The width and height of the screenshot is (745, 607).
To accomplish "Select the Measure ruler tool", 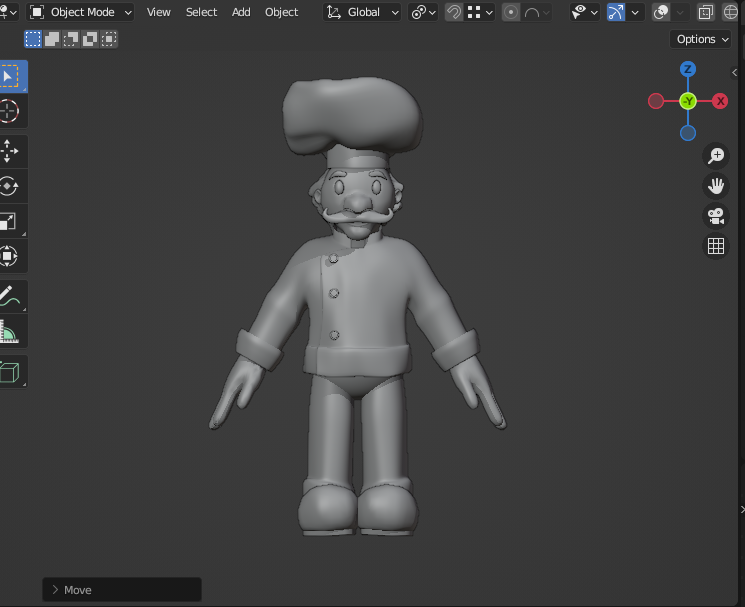I will click(12, 332).
